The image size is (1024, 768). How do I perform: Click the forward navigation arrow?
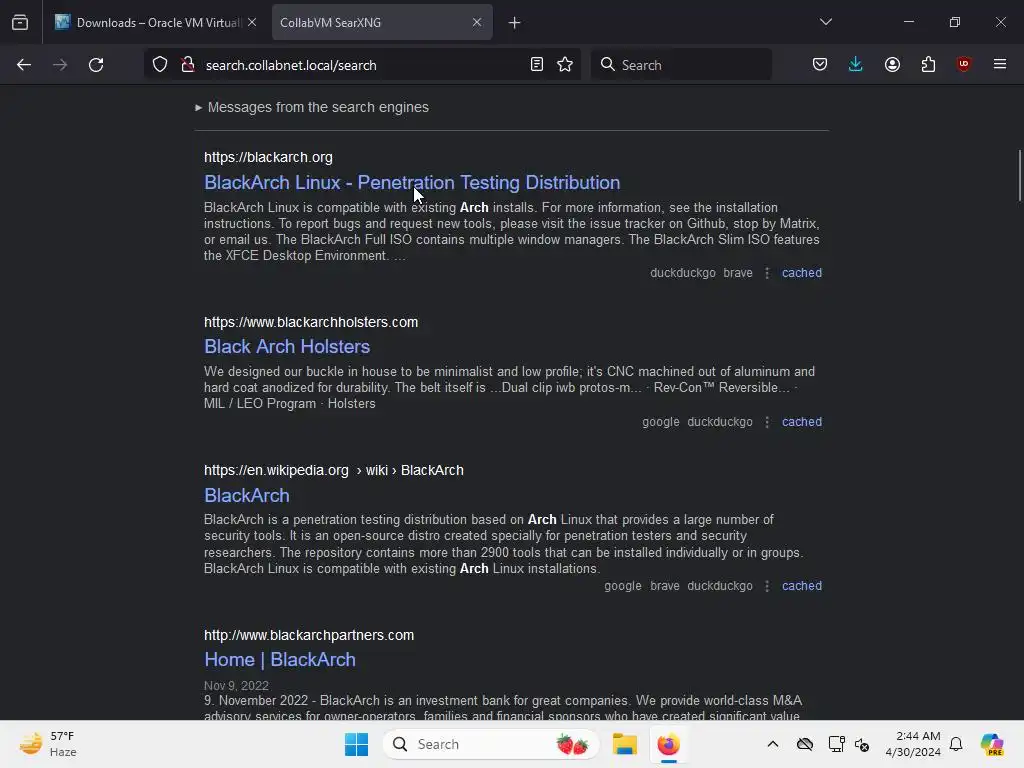coord(60,65)
